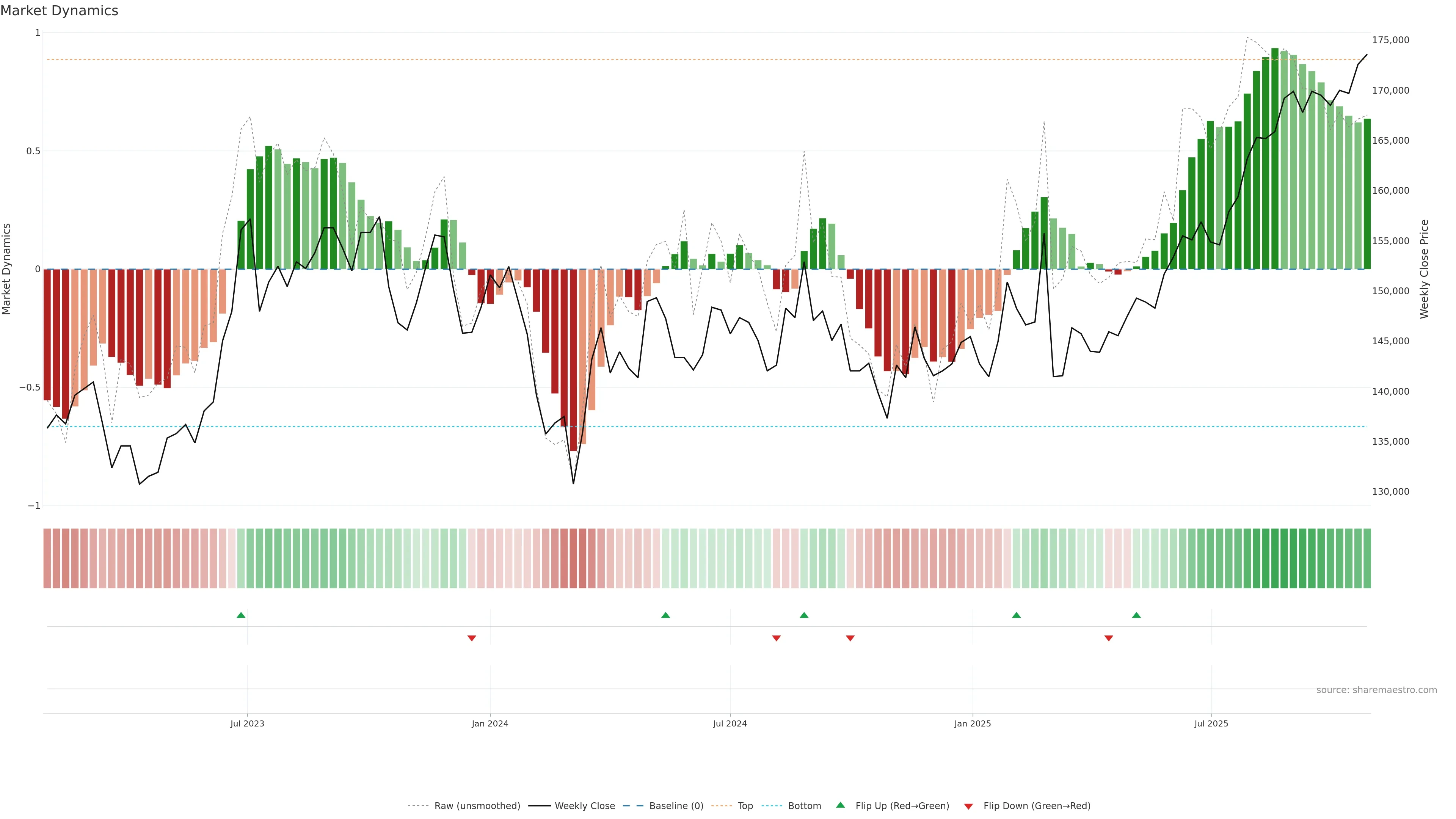Hide the Baseline (0) line via the legend

click(x=676, y=806)
